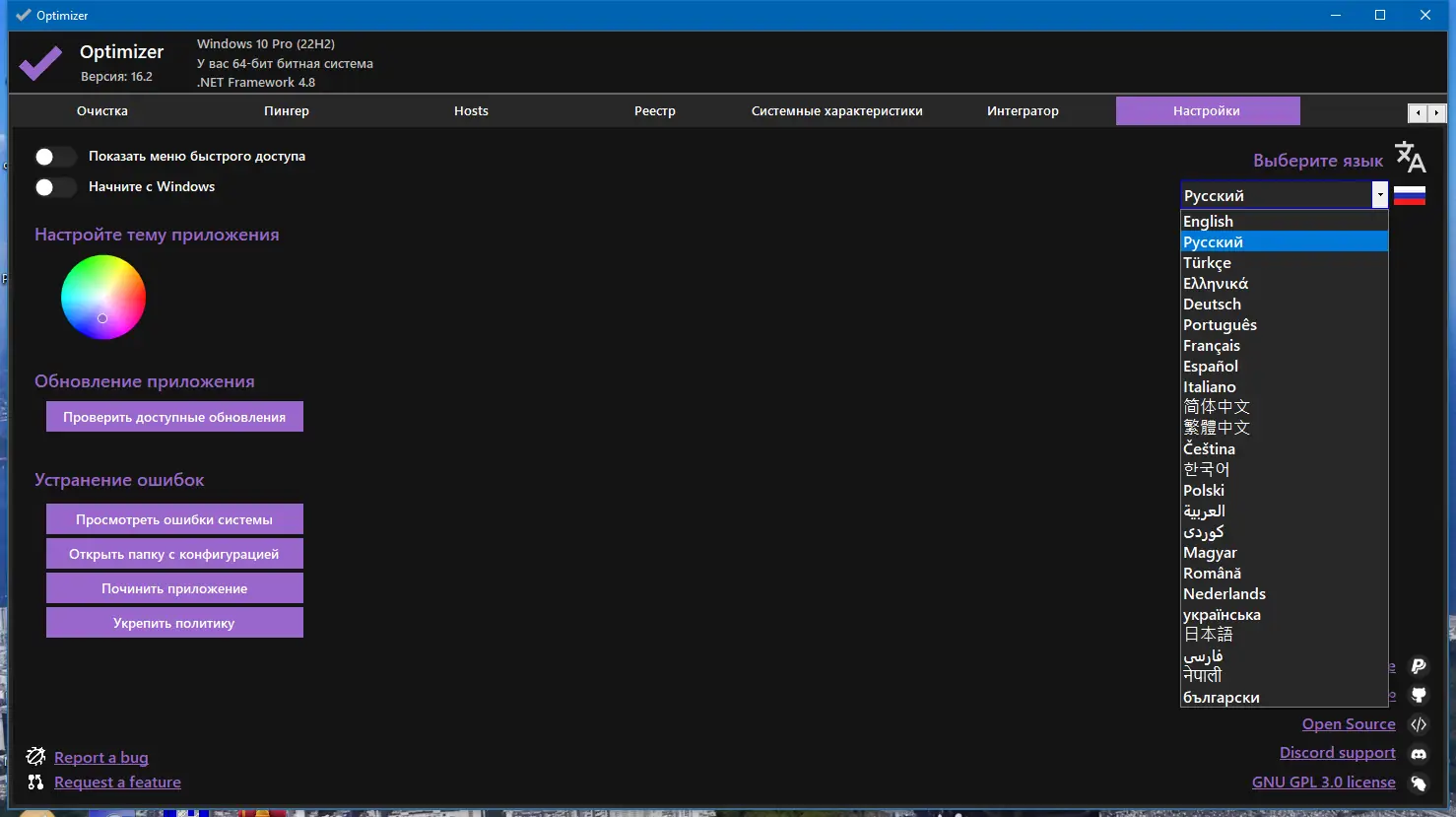Click the license icon beside GNU GPL 3.0

[x=1419, y=783]
